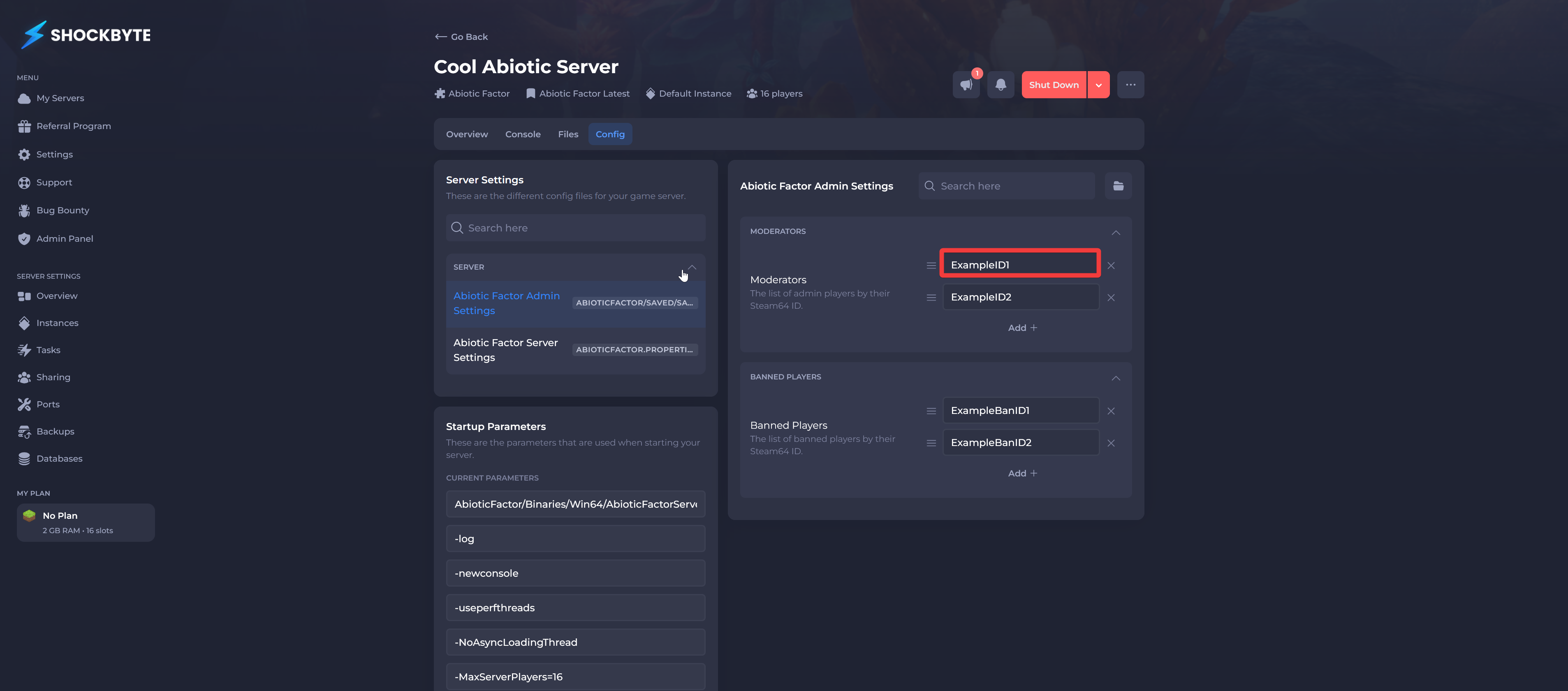This screenshot has width=1568, height=691.
Task: Switch to the Files tab
Action: pos(568,134)
